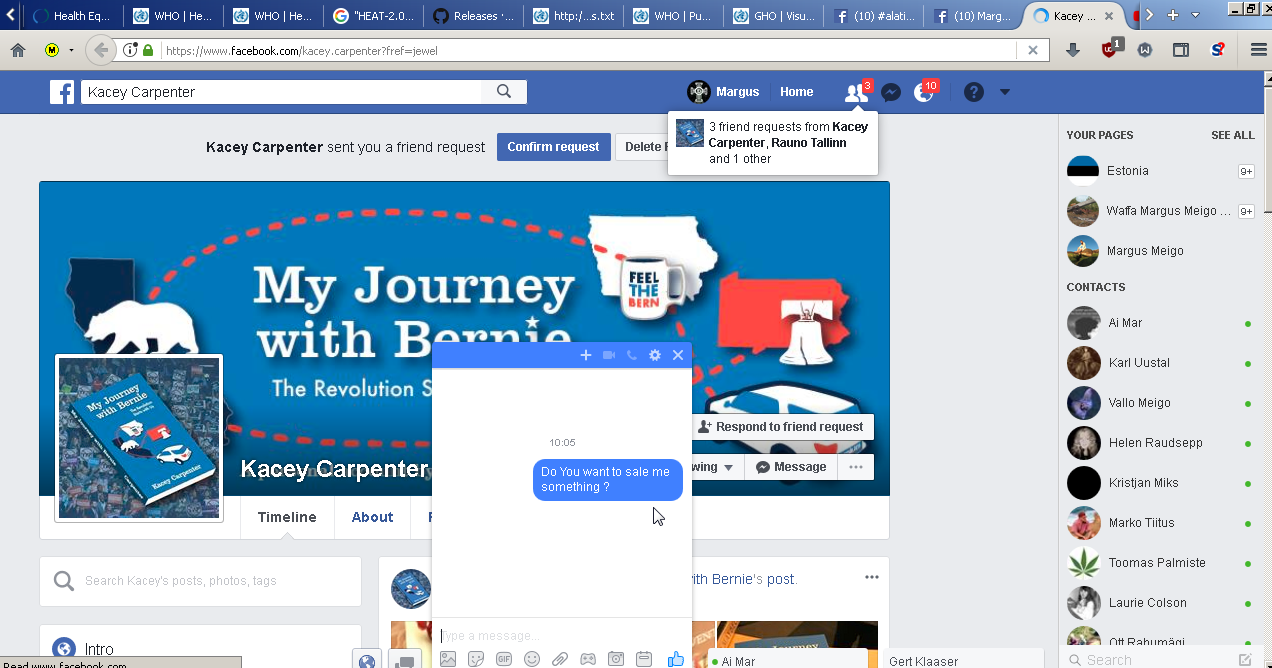This screenshot has width=1272, height=668.
Task: Message Kacey Carpenter via Message button
Action: (x=791, y=467)
